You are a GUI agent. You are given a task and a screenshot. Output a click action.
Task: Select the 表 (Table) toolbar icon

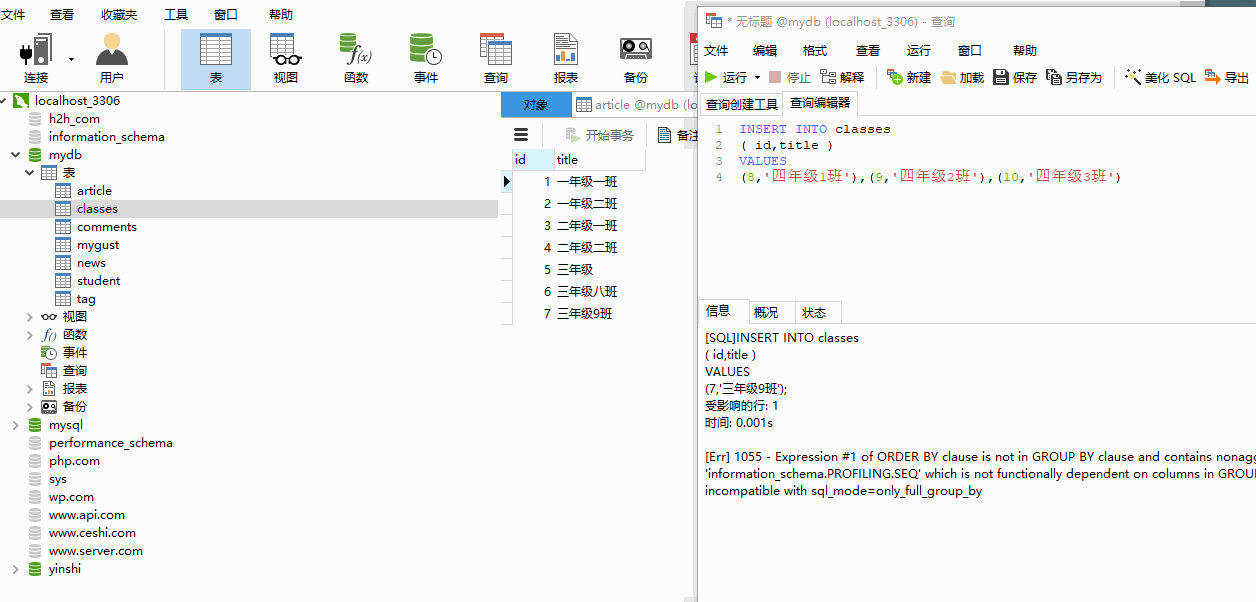coord(216,58)
